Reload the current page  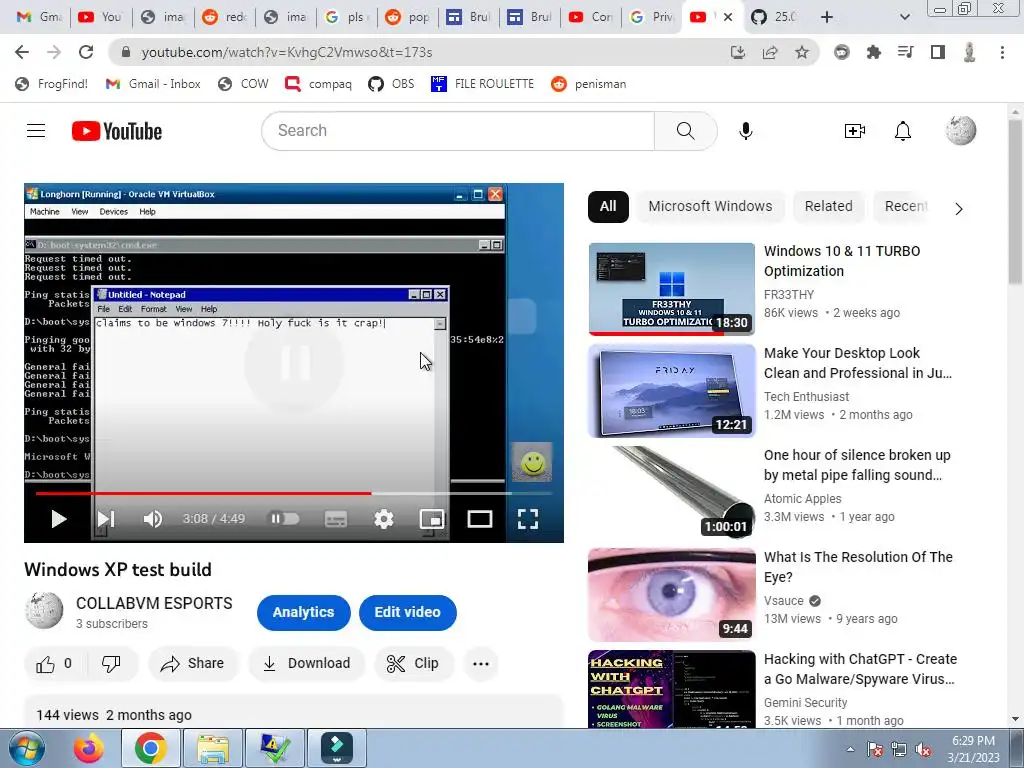[x=86, y=52]
